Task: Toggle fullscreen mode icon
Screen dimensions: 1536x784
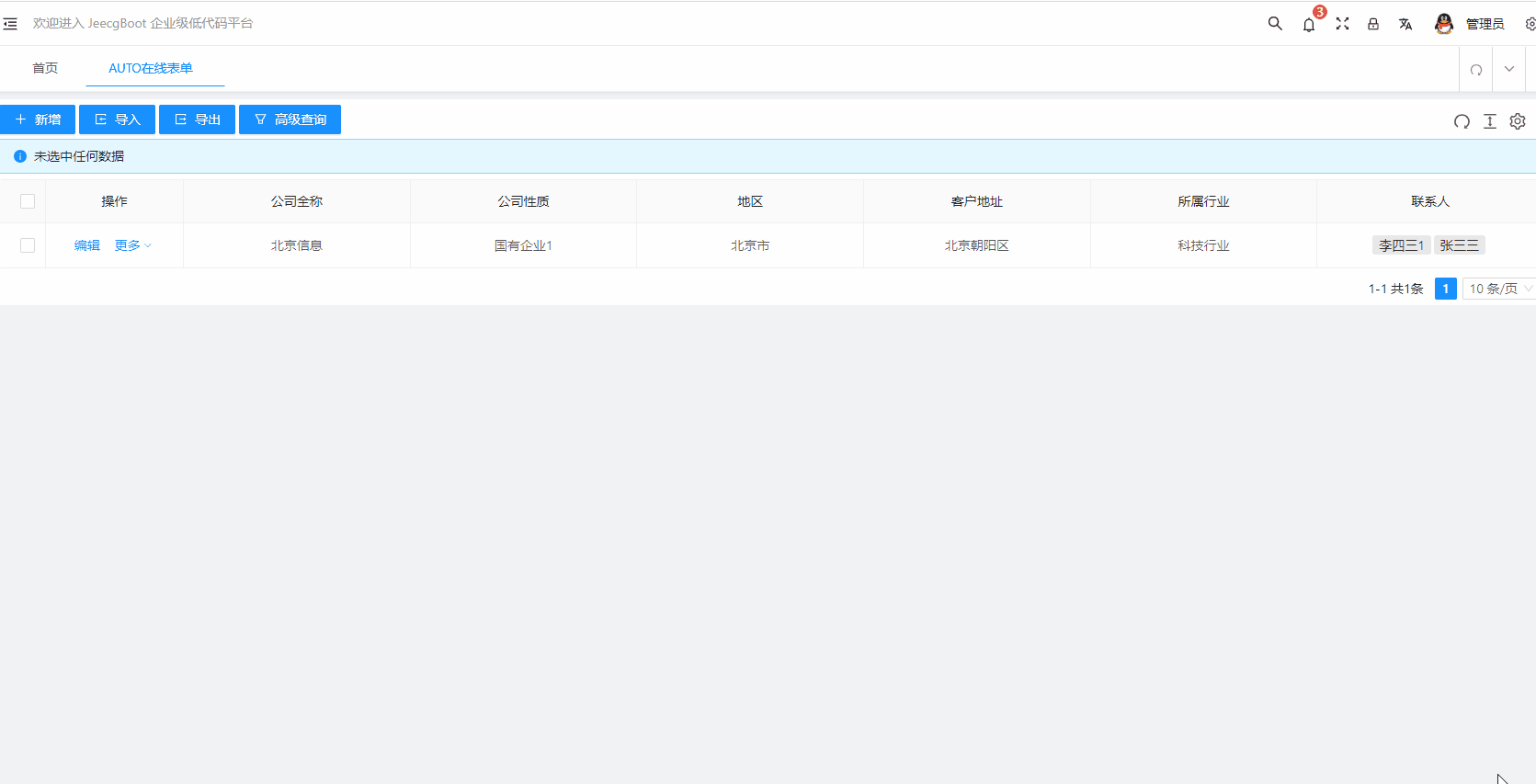Action: click(1342, 24)
